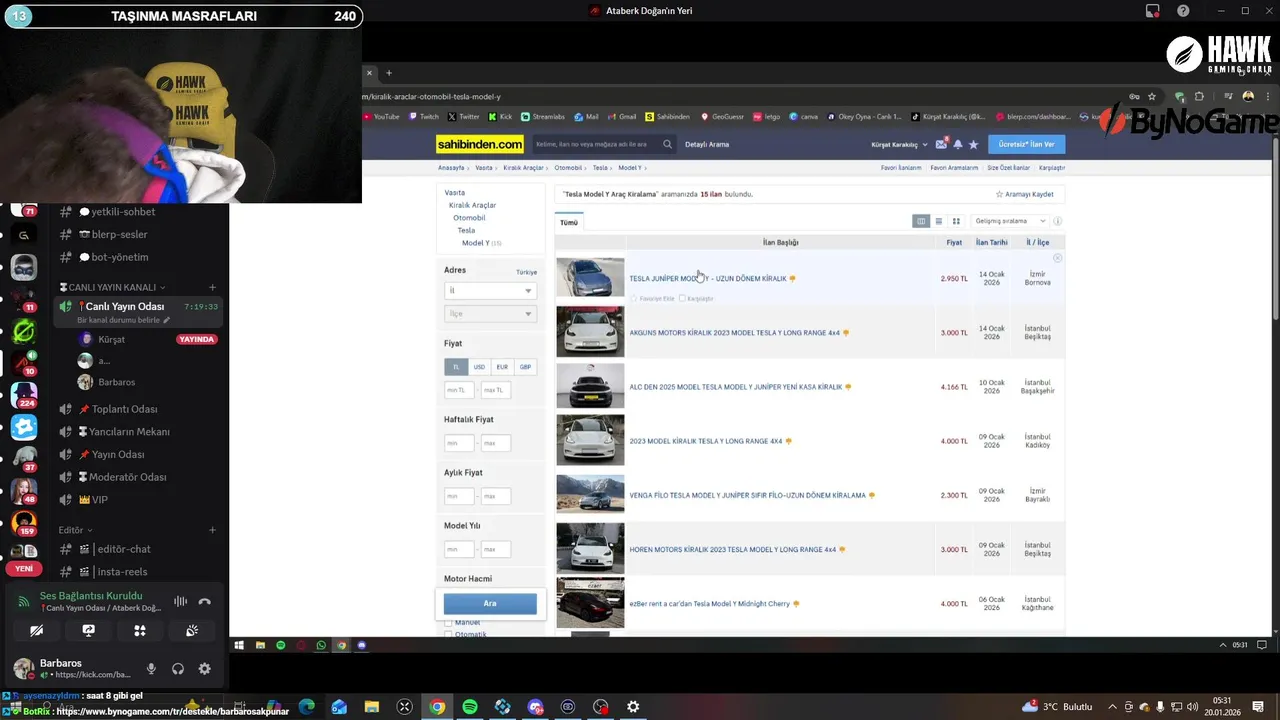
Task: Open Microsoft Edge from the taskbar
Action: [x=307, y=707]
